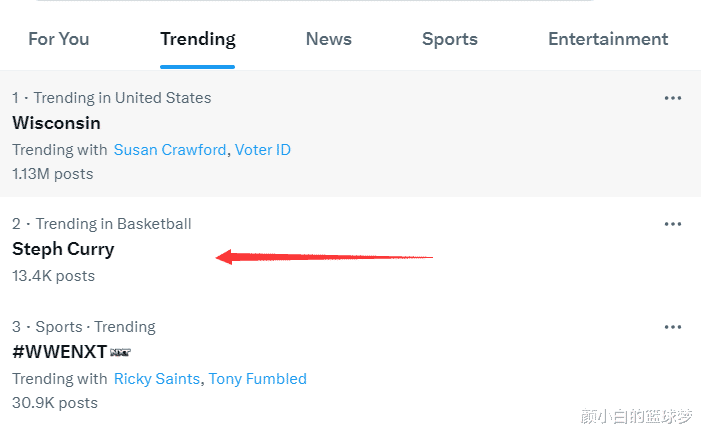Visit the Tony Fumbled related topic link
701x435 pixels.
(x=257, y=379)
